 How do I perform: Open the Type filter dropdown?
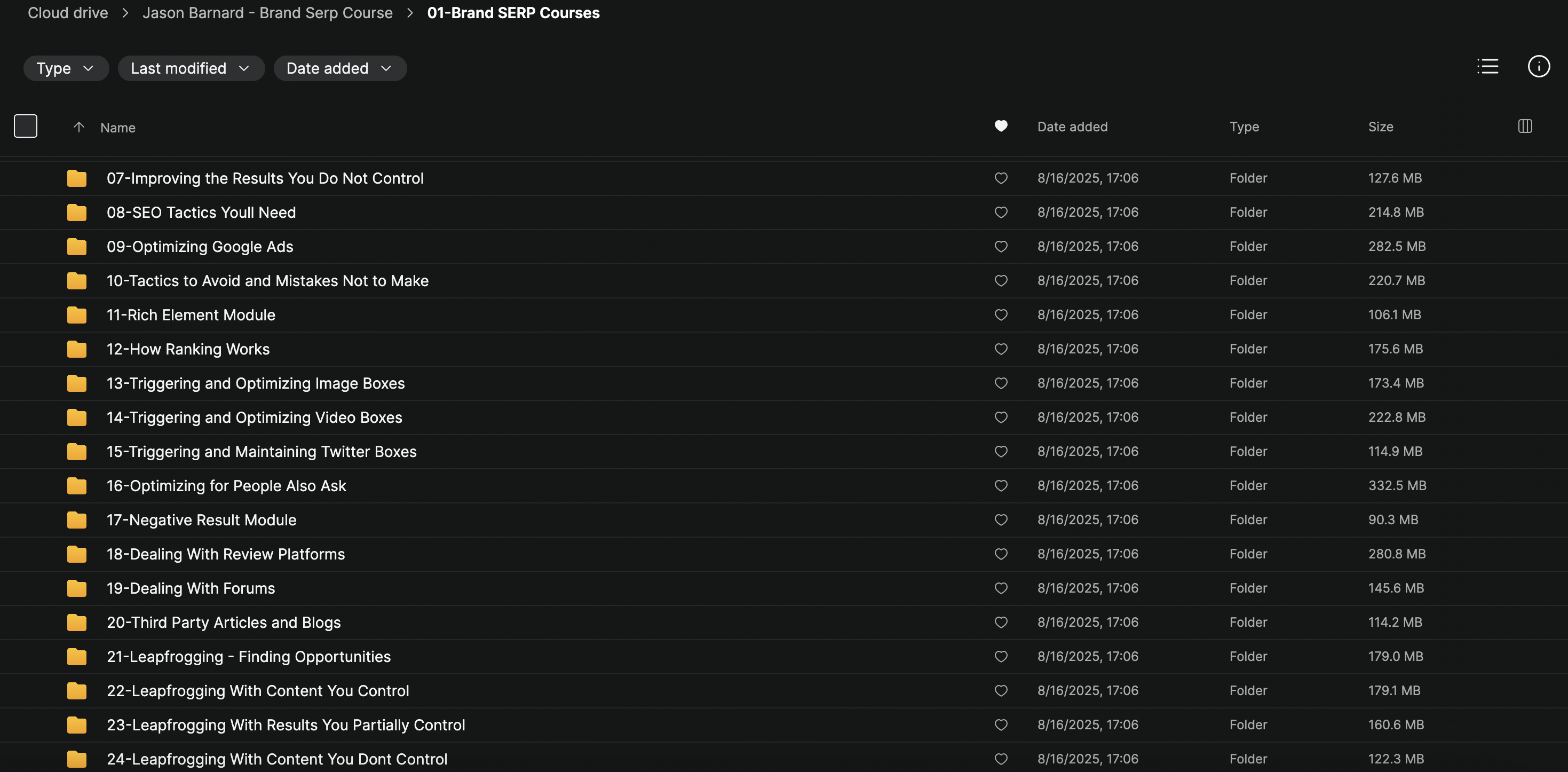tap(66, 68)
